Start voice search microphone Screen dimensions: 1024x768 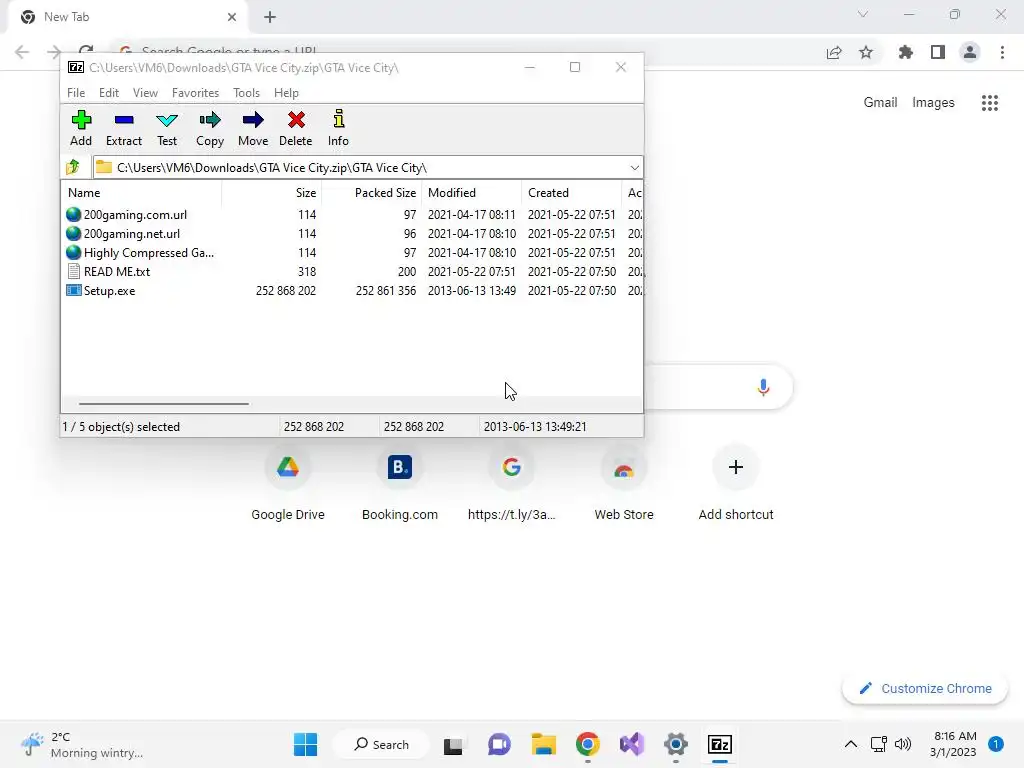(x=763, y=387)
